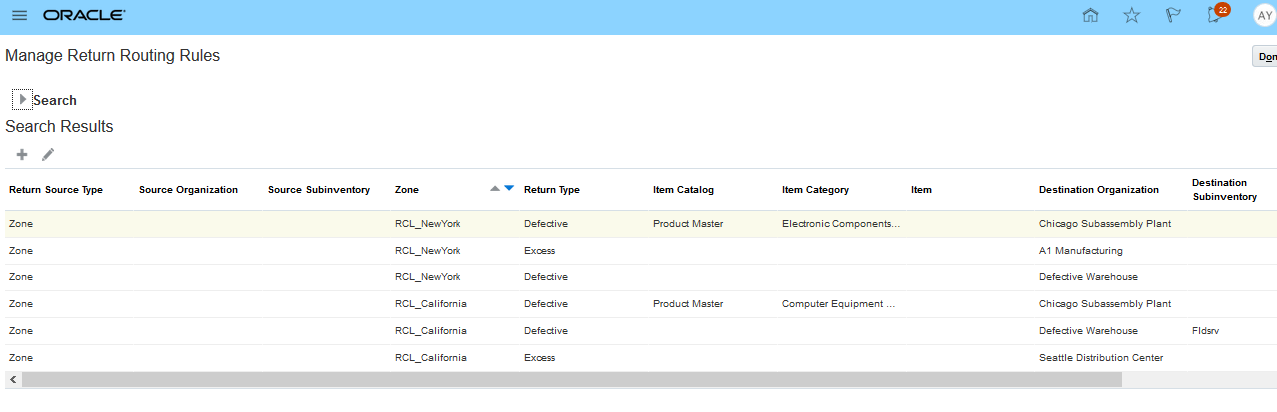This screenshot has height=412, width=1277.
Task: Open the Watchlist flag icon
Action: pos(1173,16)
